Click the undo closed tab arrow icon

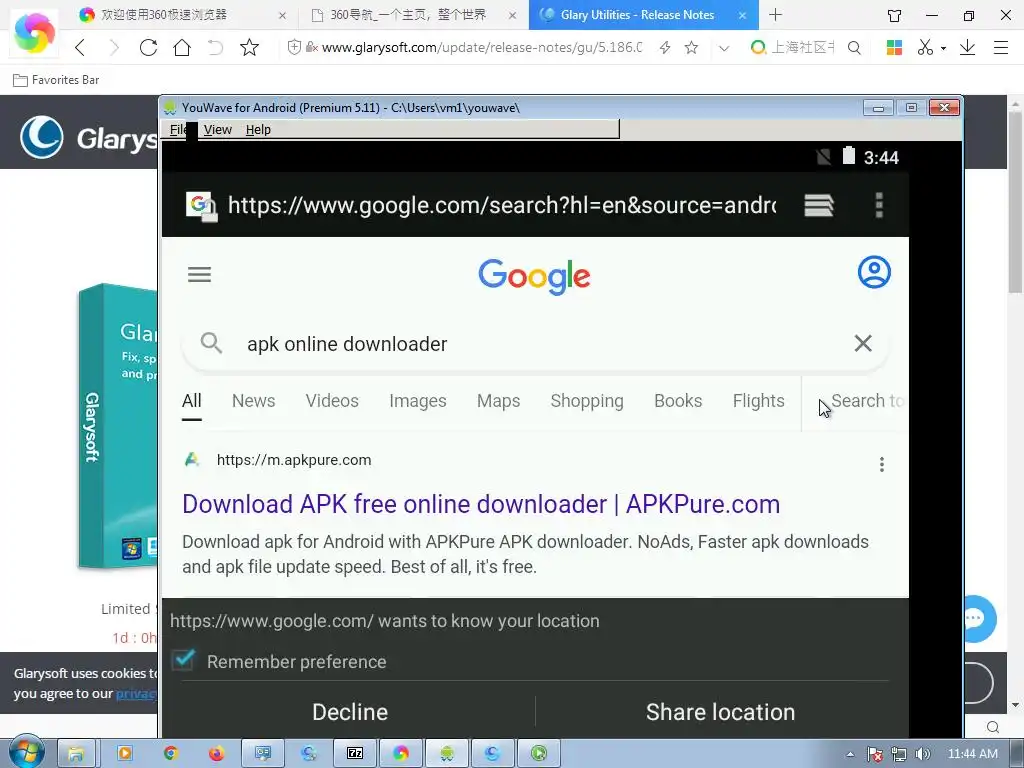pyautogui.click(x=216, y=47)
